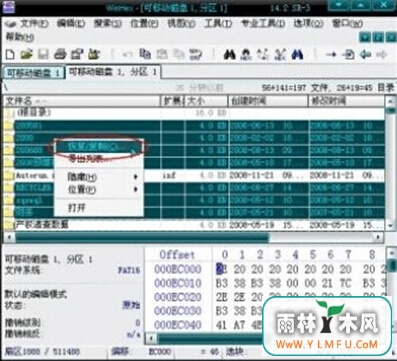Sort by the 文件名 column header
The image size is (397, 361).
[82, 101]
